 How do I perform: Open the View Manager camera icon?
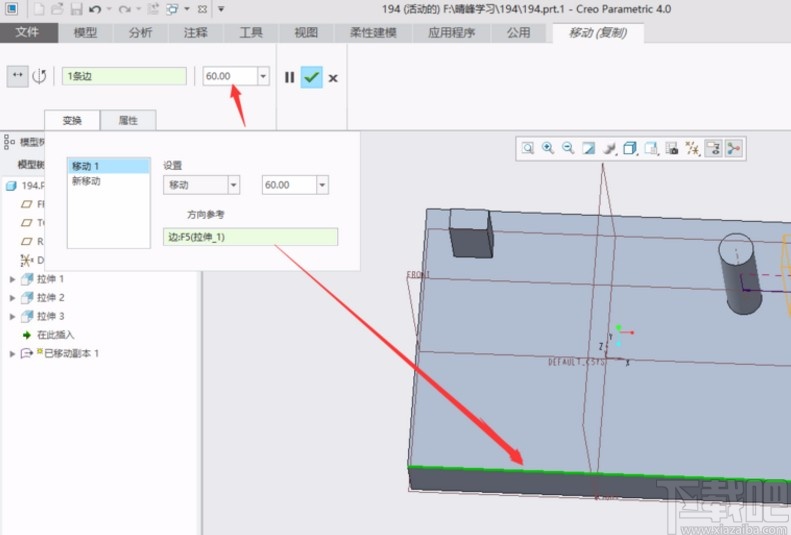coord(672,148)
